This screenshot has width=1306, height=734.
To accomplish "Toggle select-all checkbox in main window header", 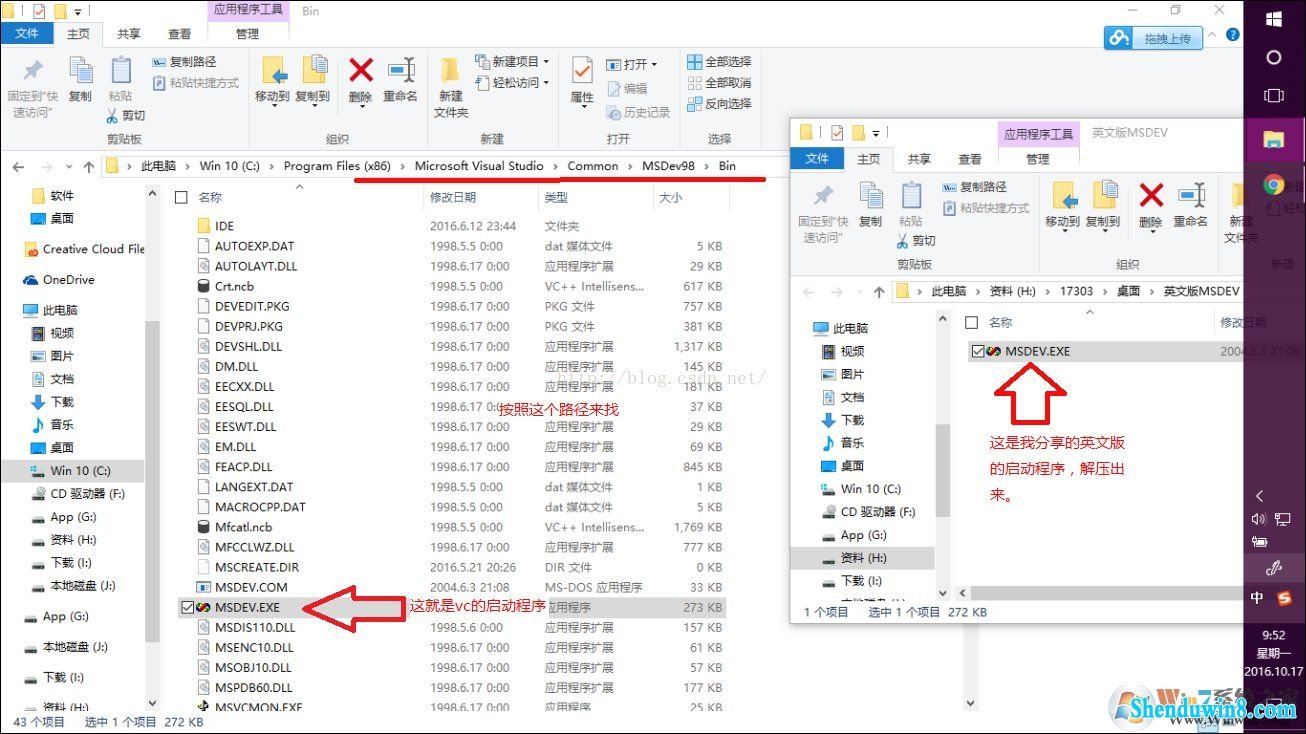I will (x=181, y=198).
